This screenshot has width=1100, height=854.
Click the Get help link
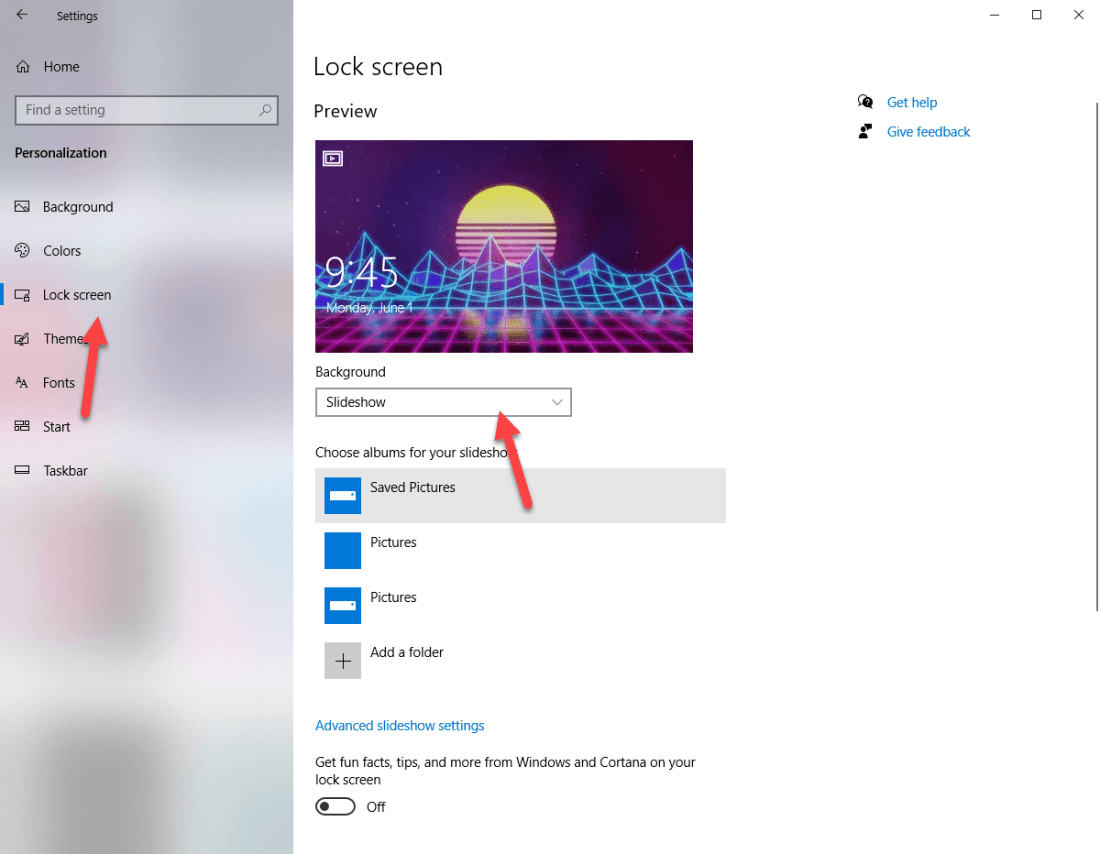click(911, 101)
